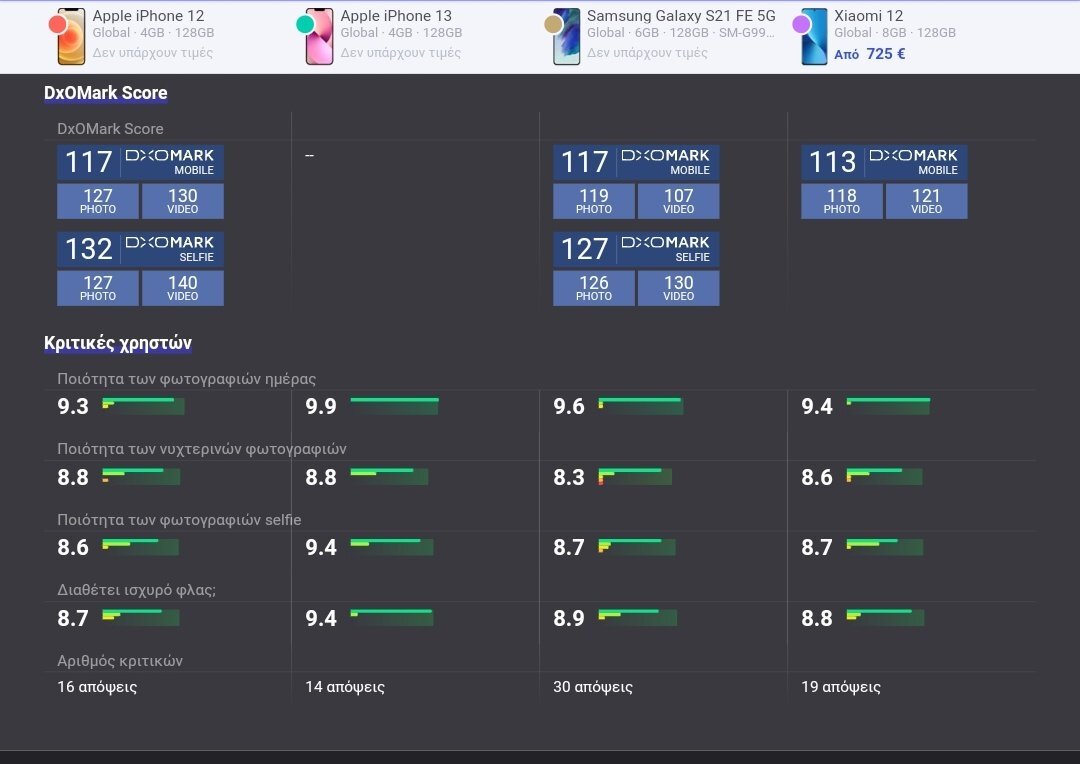The width and height of the screenshot is (1080, 764).
Task: Click iPhone 12 daytime photo rating bar 9.3
Action: tap(143, 406)
